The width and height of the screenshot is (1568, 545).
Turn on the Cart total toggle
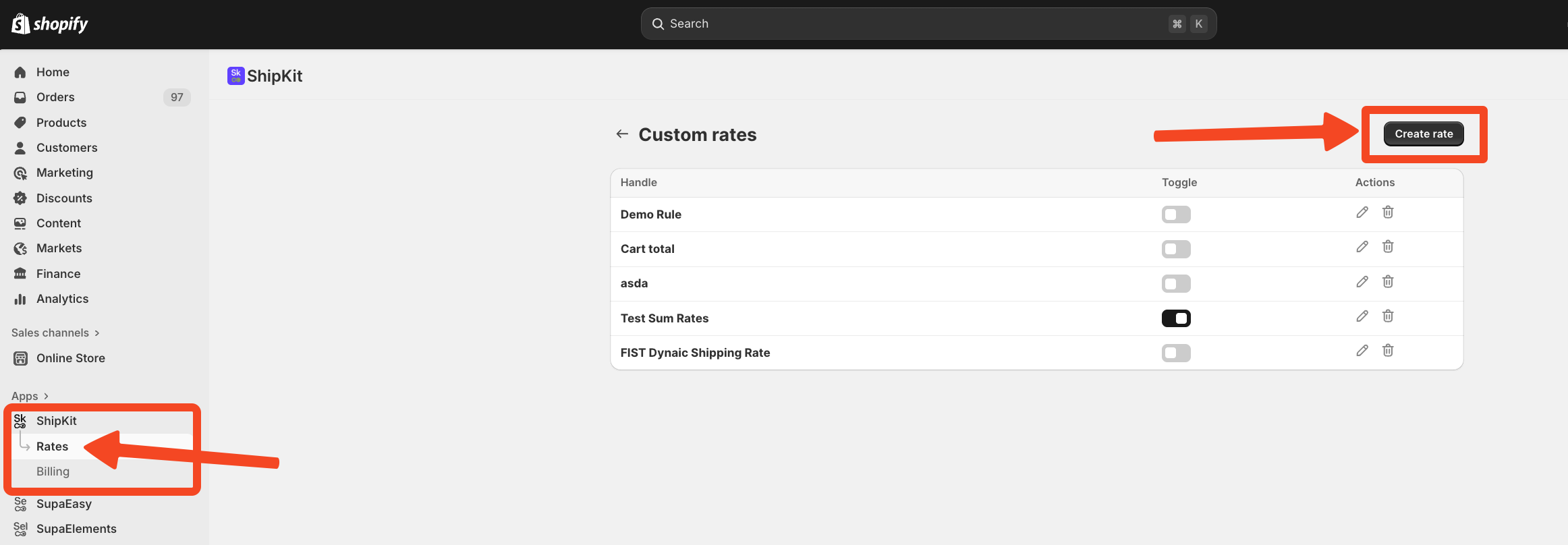pyautogui.click(x=1176, y=250)
